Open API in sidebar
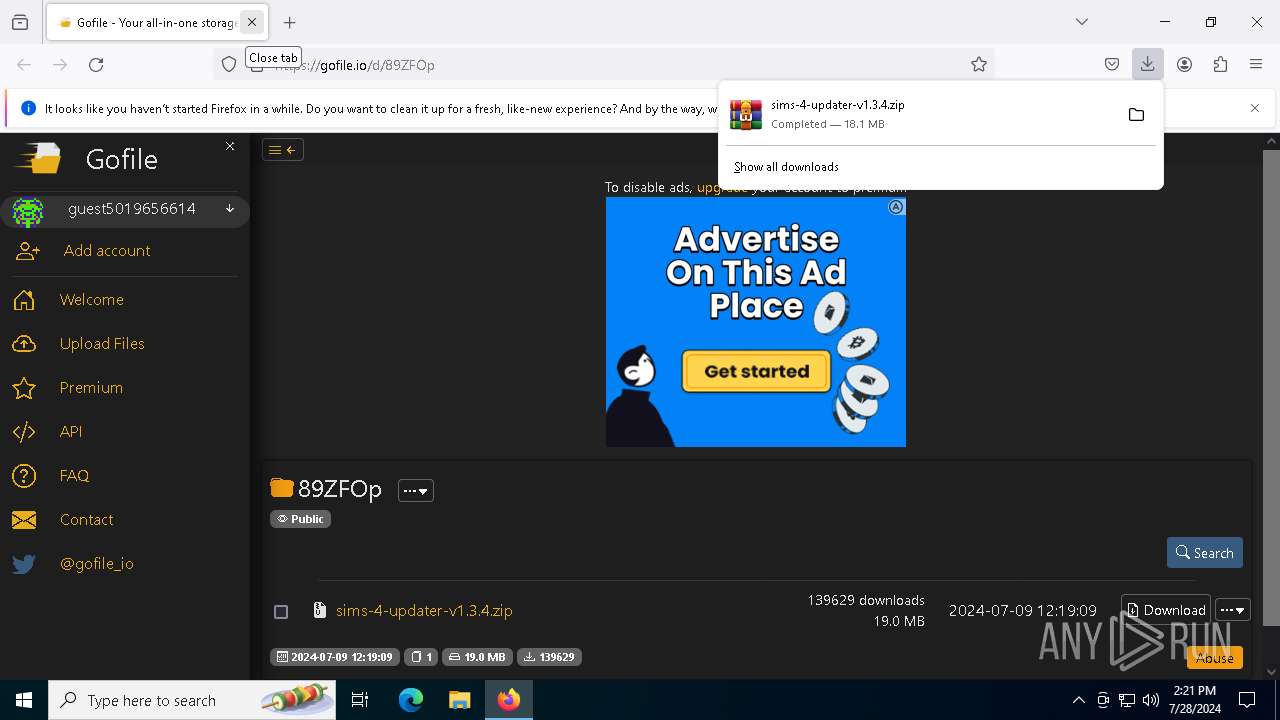 tap(71, 432)
